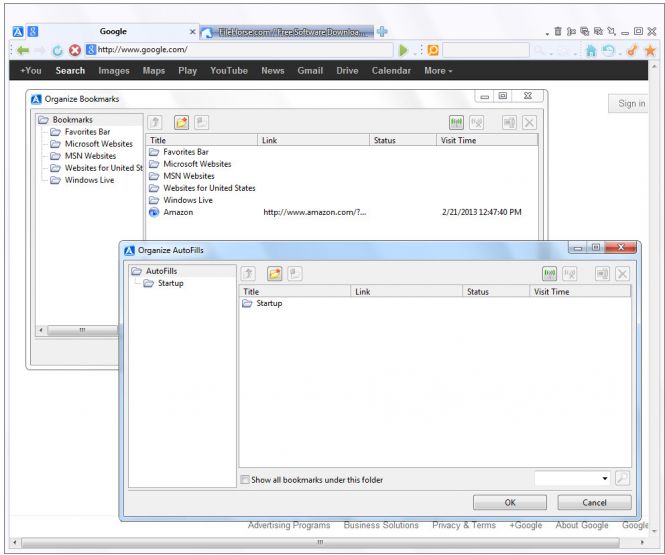This screenshot has width=665, height=555.
Task: Click the orange key AutoFill icon
Action: click(x=632, y=51)
